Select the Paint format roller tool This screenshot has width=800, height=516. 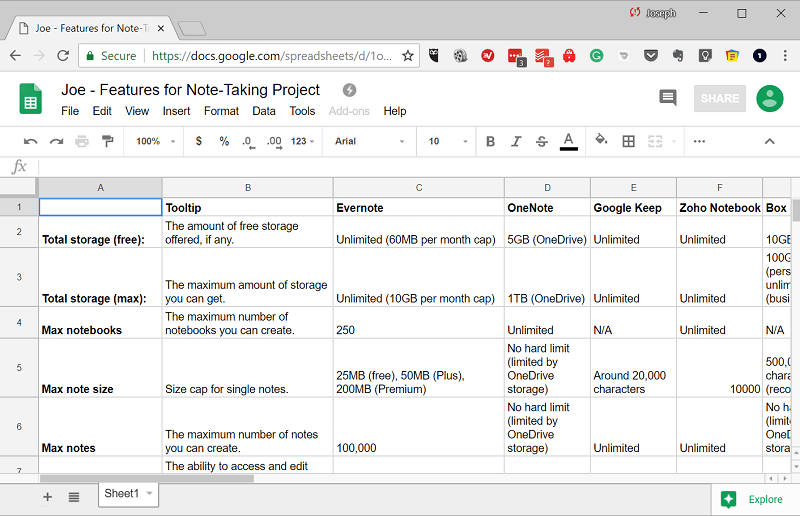click(107, 141)
